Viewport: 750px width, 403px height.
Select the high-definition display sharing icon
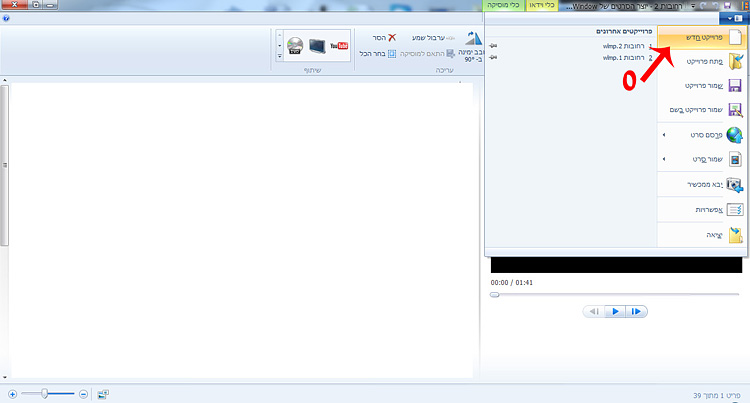point(316,46)
